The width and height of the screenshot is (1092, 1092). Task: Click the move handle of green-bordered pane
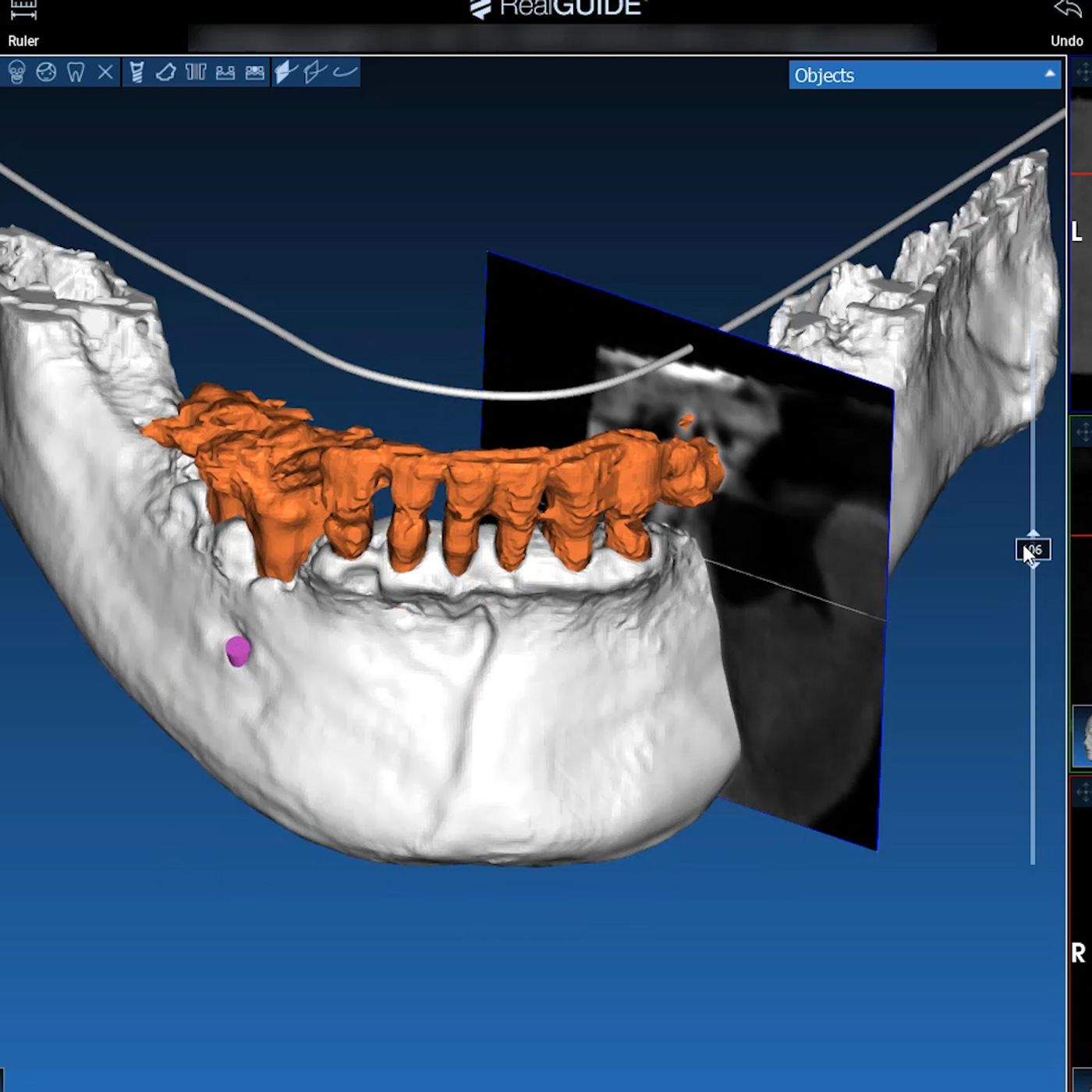tap(1083, 431)
